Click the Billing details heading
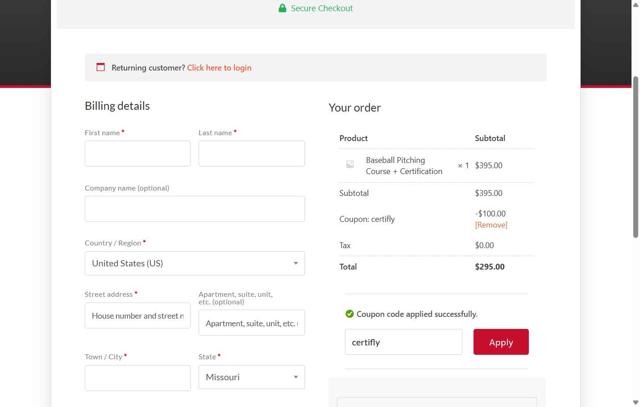Screen dimensions: 640x407 tap(117, 106)
